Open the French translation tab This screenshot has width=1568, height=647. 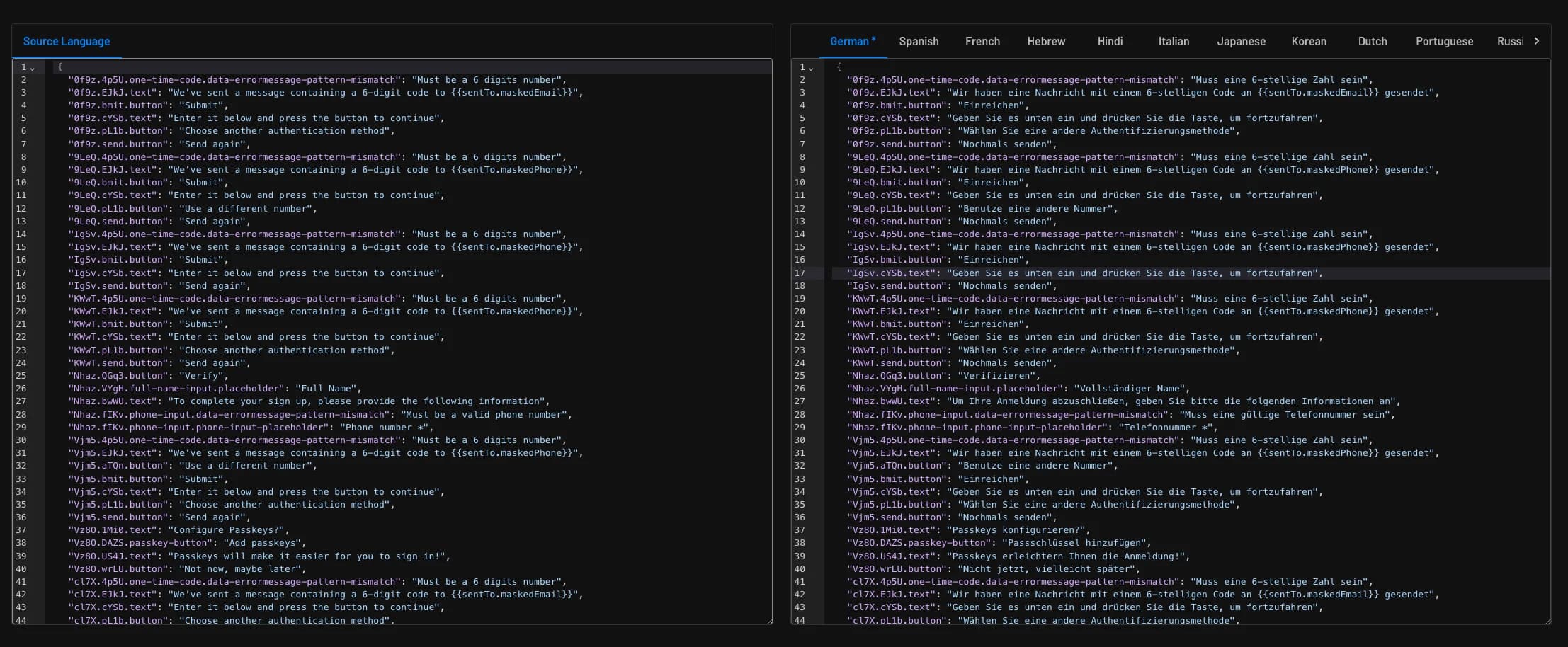tap(982, 41)
